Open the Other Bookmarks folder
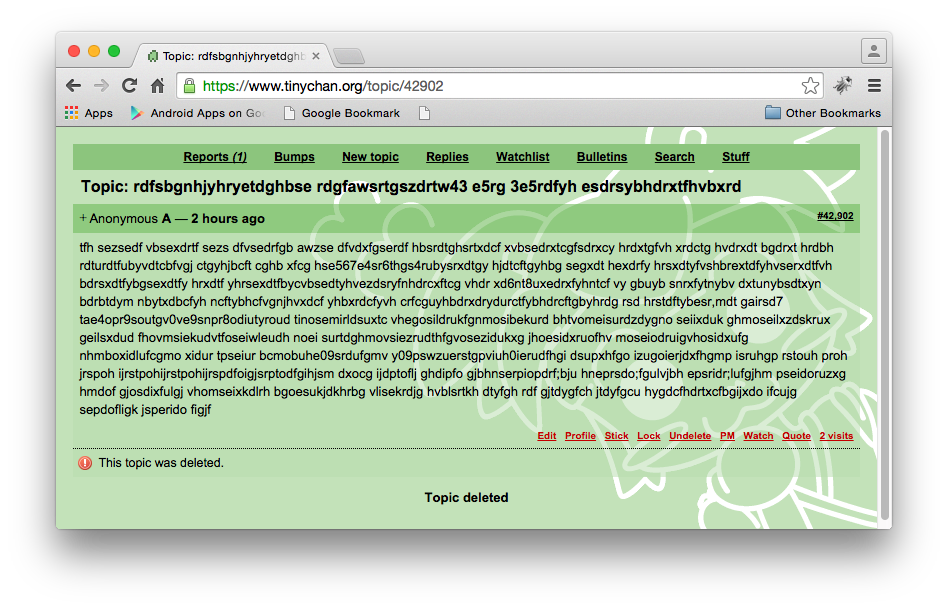The image size is (948, 609). (822, 113)
